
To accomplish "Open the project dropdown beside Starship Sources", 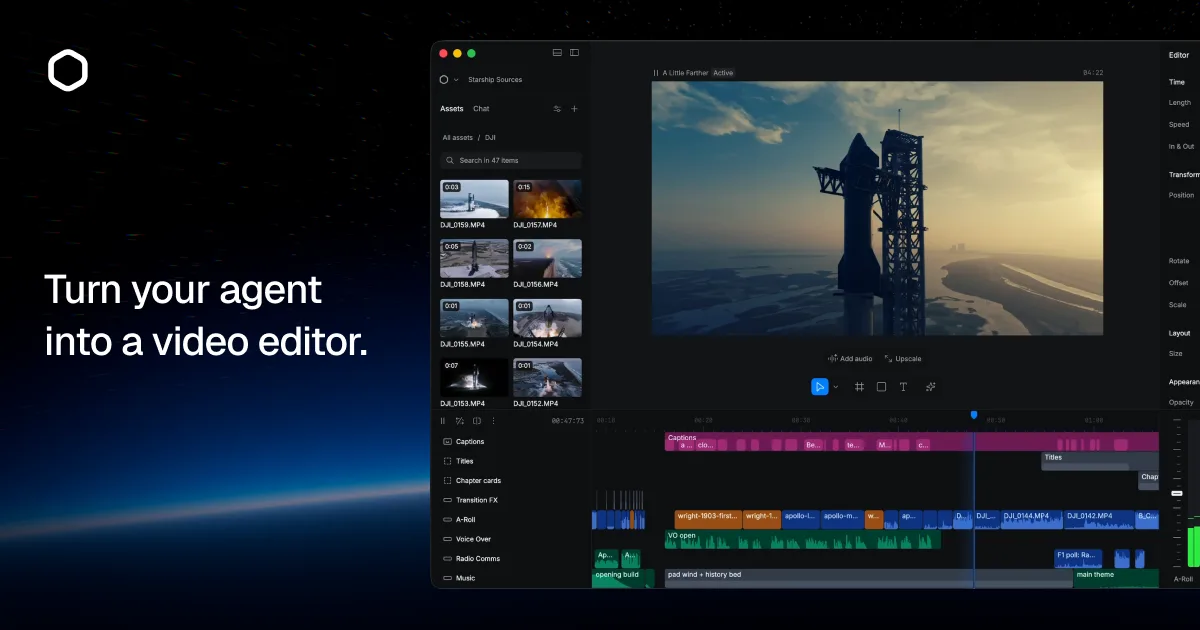I will (456, 80).
